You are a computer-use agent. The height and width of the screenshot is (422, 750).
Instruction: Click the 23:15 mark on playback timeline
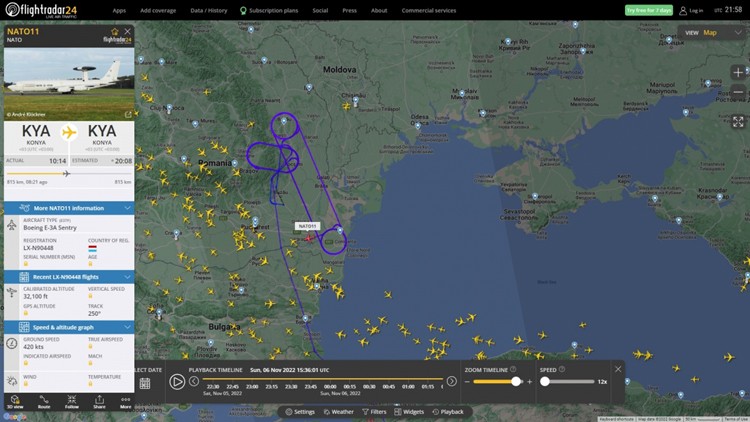271,387
